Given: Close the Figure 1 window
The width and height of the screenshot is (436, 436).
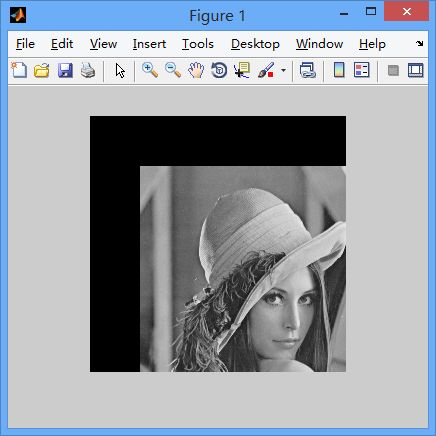Looking at the screenshot, I should pyautogui.click(x=407, y=12).
